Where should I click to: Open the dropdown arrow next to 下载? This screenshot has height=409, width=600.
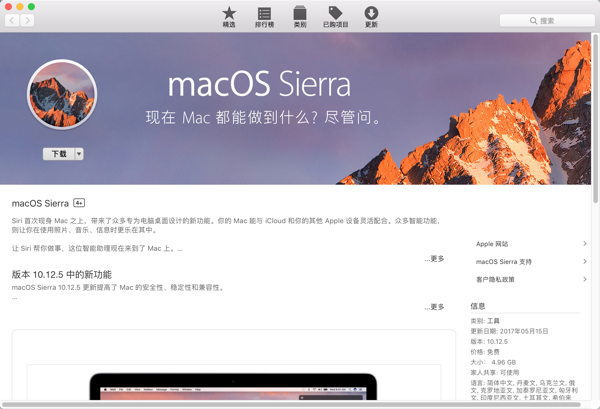(79, 154)
